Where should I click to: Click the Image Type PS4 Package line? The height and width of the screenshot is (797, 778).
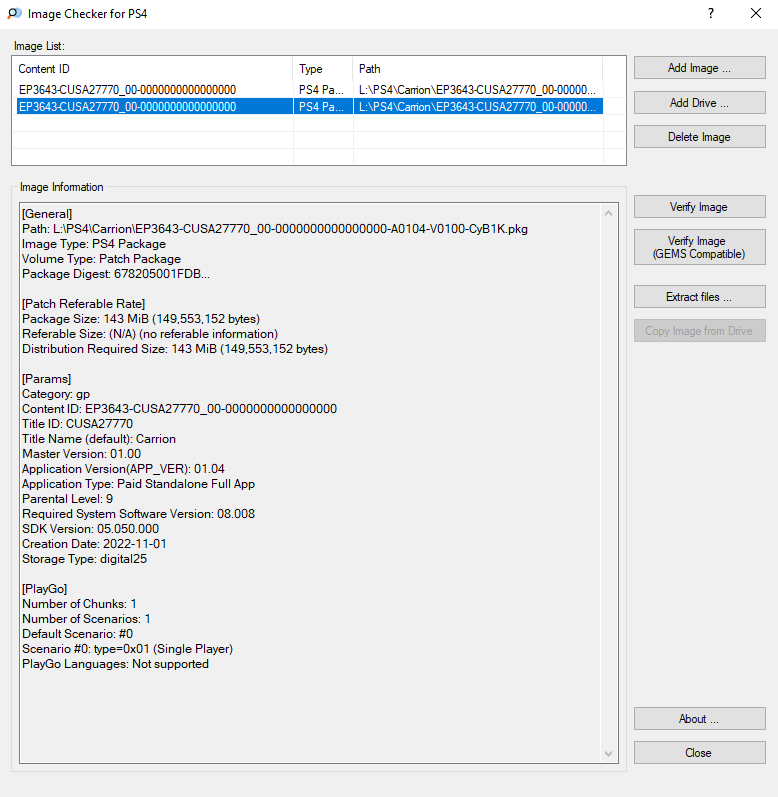click(94, 244)
